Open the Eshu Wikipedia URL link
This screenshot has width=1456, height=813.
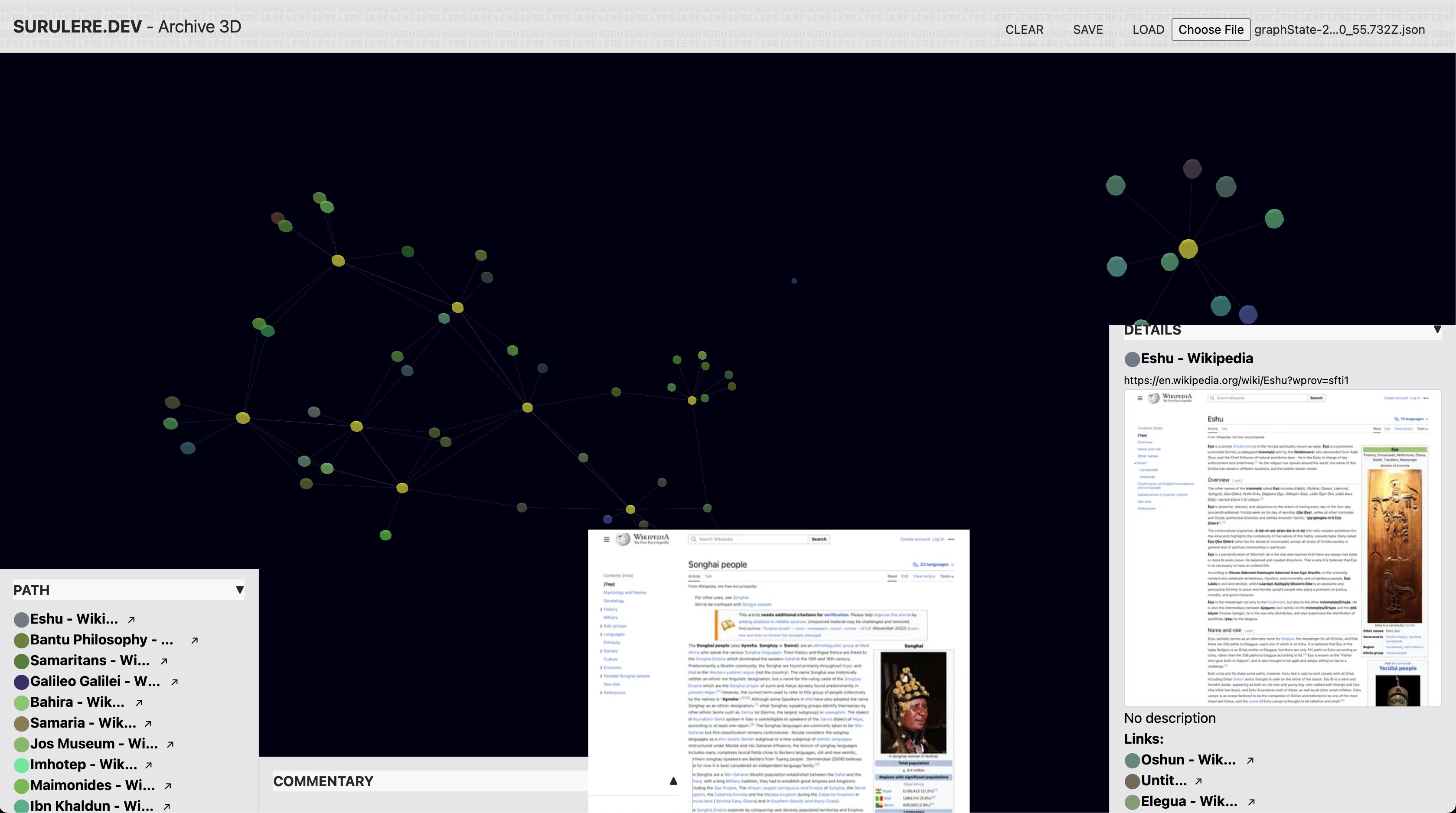1236,380
